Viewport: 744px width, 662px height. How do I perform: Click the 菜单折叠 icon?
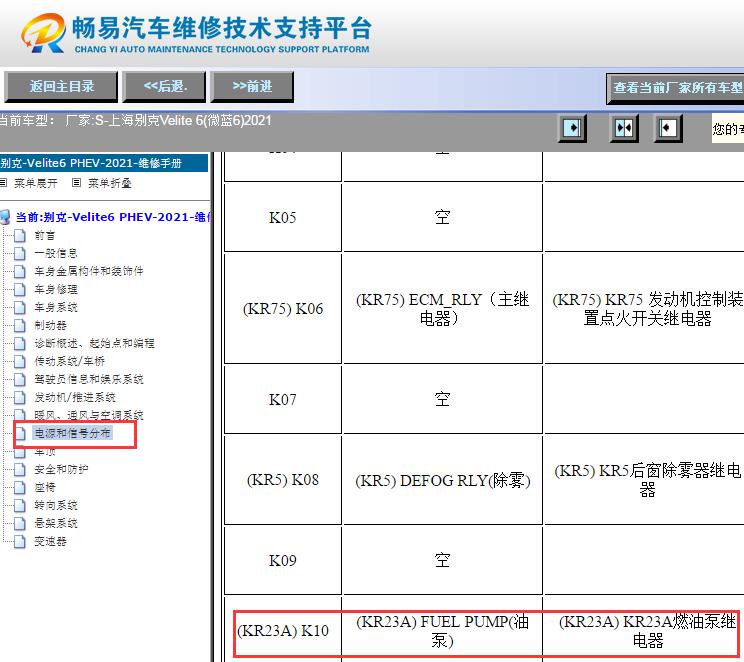point(76,183)
